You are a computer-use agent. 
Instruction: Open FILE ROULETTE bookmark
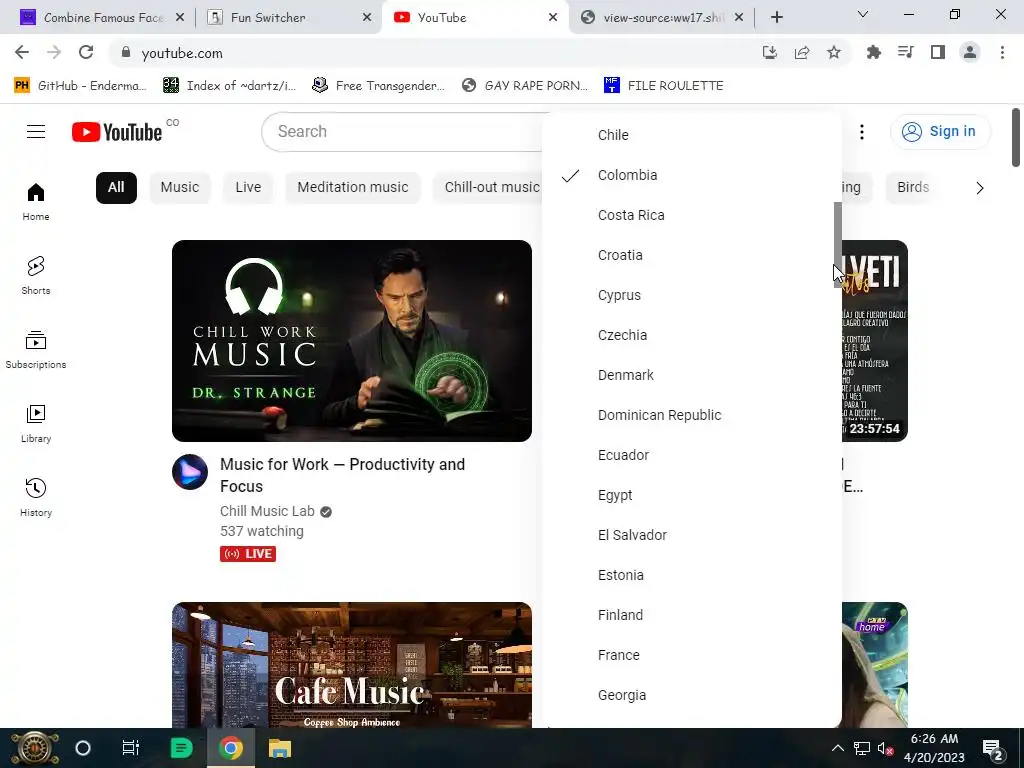point(664,86)
